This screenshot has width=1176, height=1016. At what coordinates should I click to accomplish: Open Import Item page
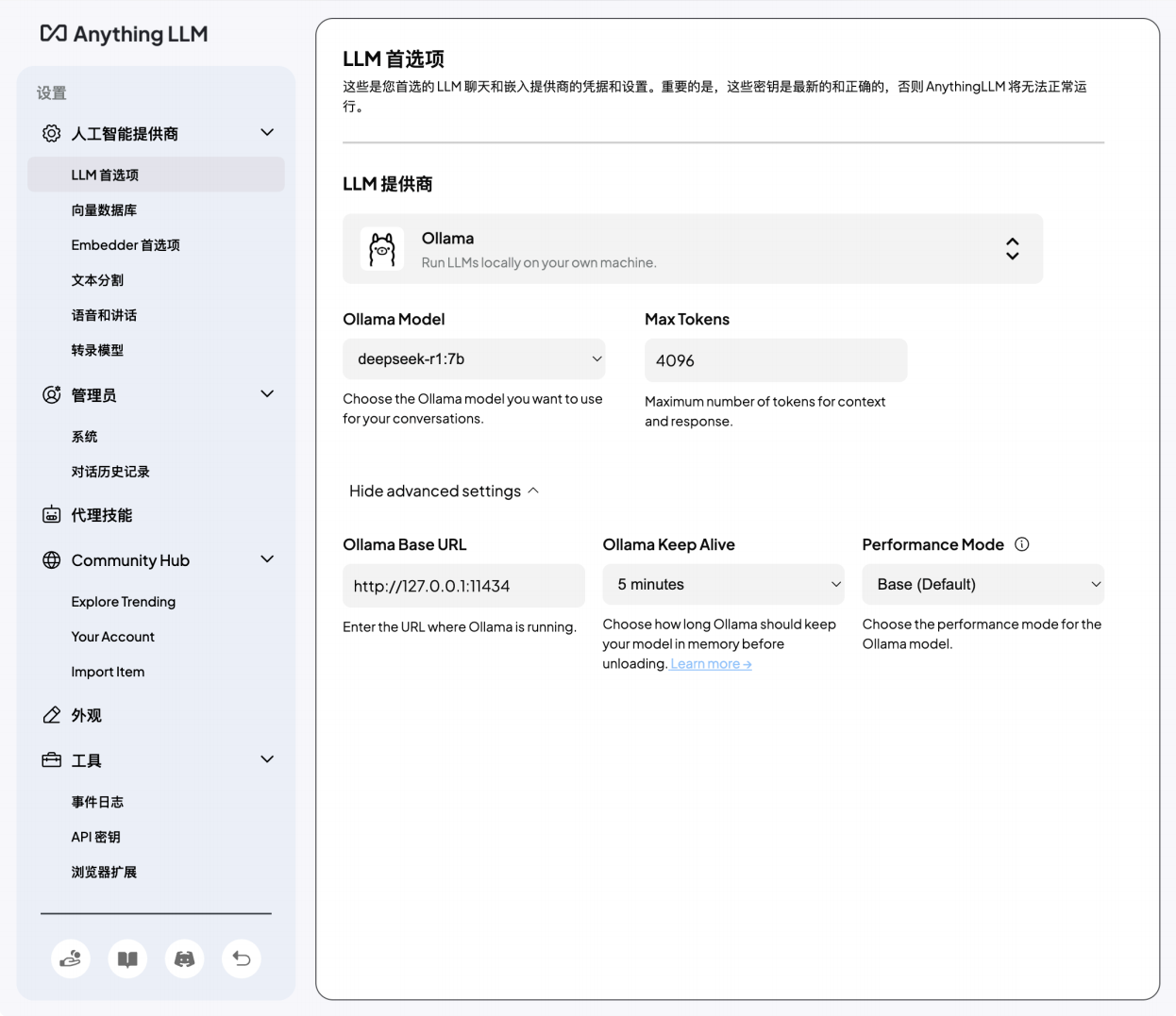108,672
